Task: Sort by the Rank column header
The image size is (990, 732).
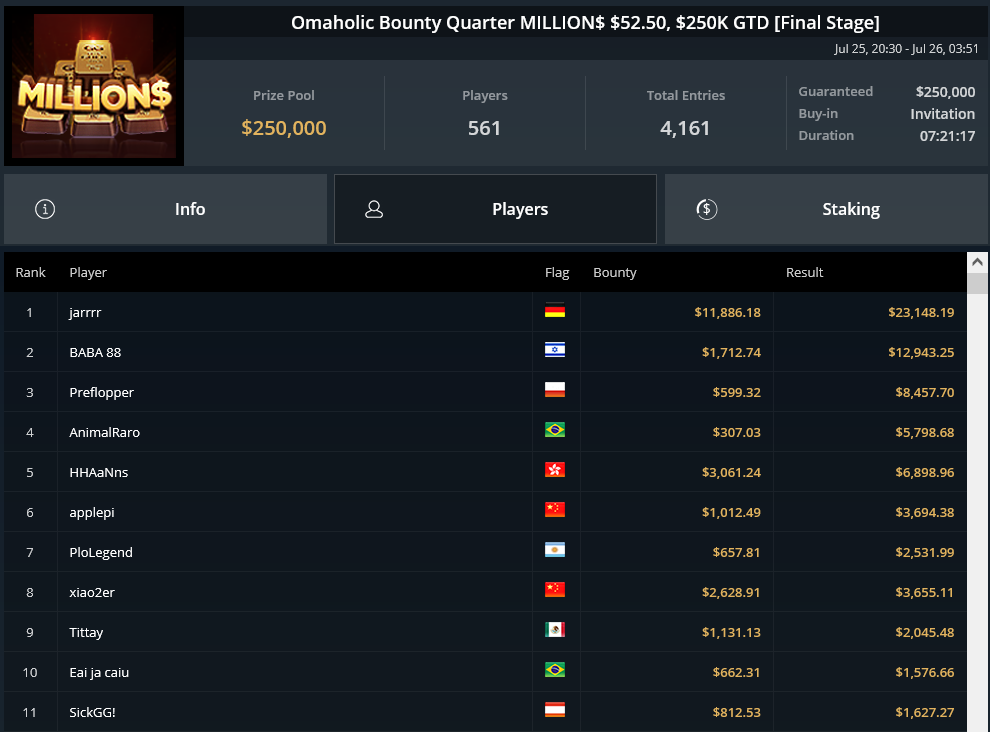Action: pyautogui.click(x=30, y=272)
